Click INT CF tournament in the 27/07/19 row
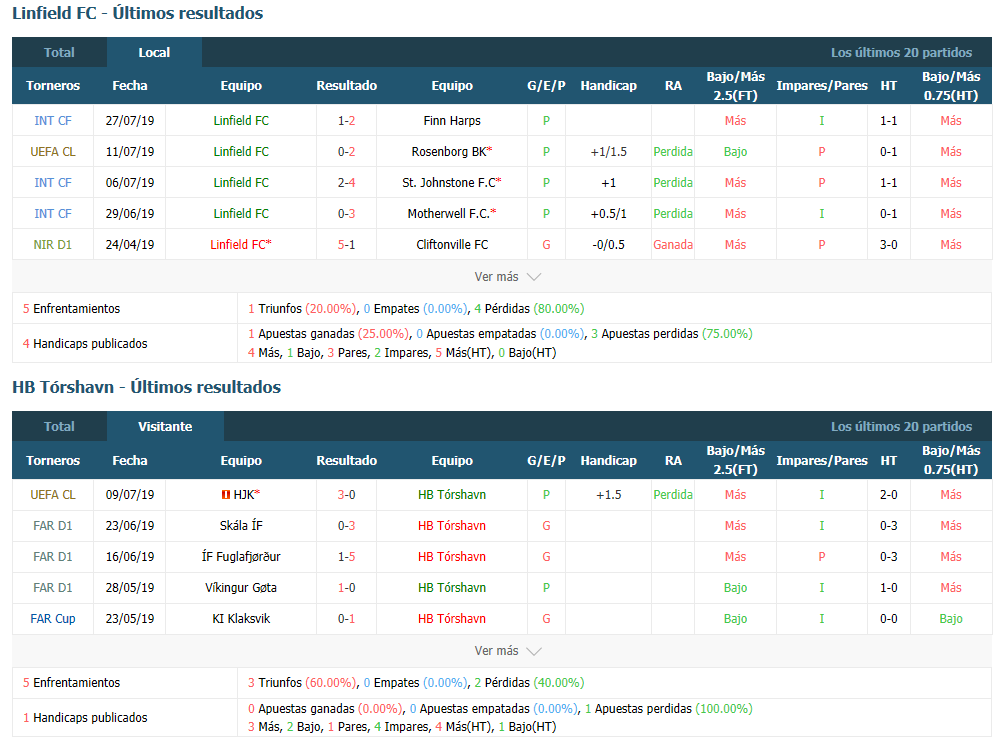Image resolution: width=995 pixels, height=739 pixels. (53, 121)
